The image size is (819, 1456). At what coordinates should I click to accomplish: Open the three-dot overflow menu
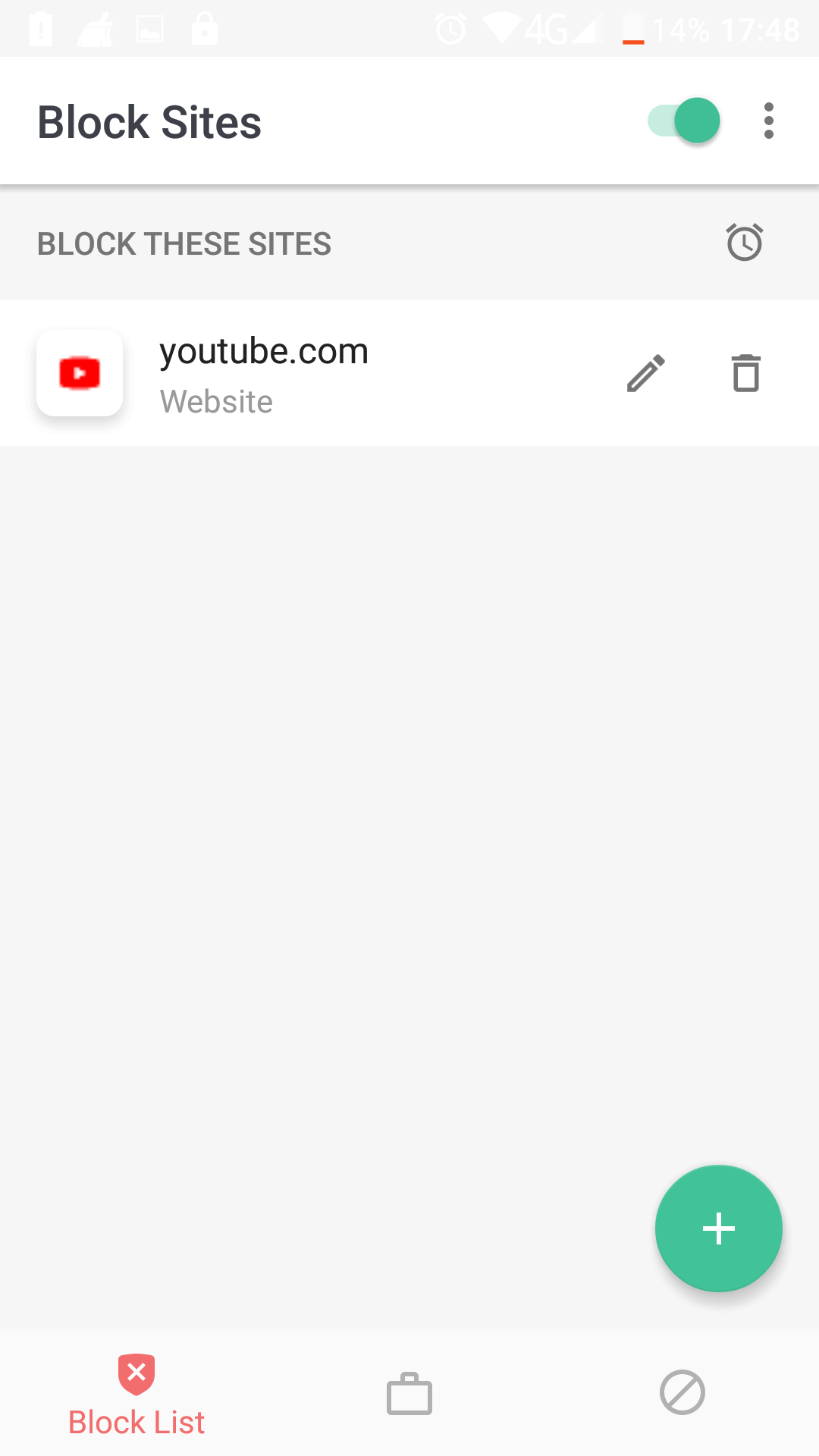pos(769,121)
